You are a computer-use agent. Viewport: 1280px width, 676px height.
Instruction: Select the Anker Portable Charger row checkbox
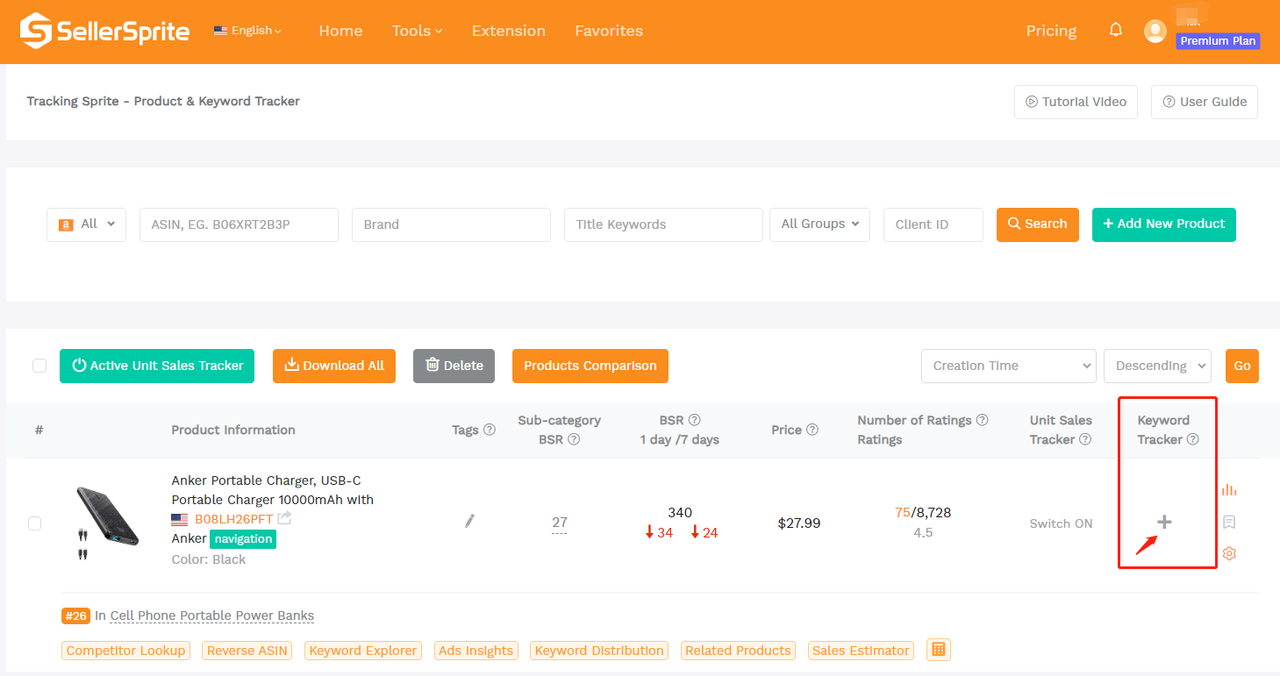pos(35,523)
